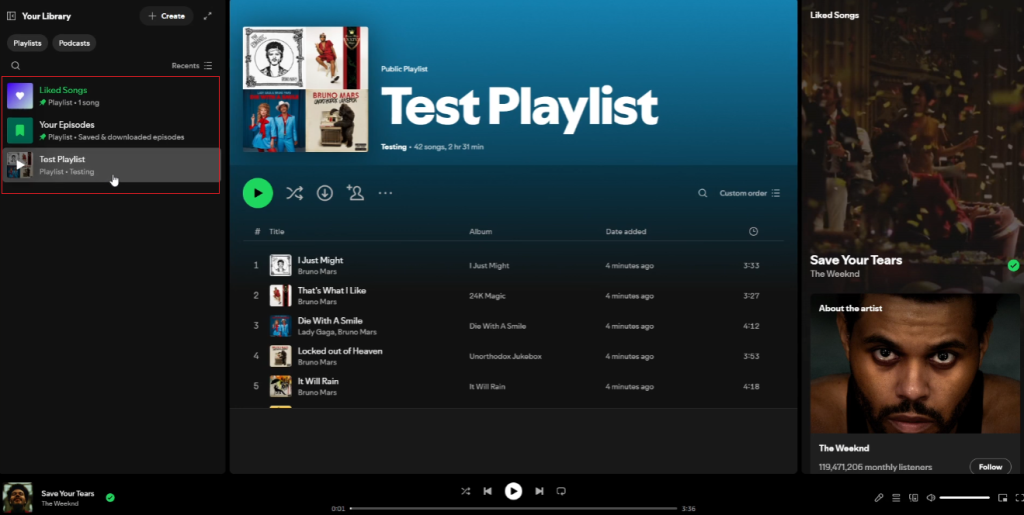Sort tracks by the duration clock column

[x=753, y=232]
